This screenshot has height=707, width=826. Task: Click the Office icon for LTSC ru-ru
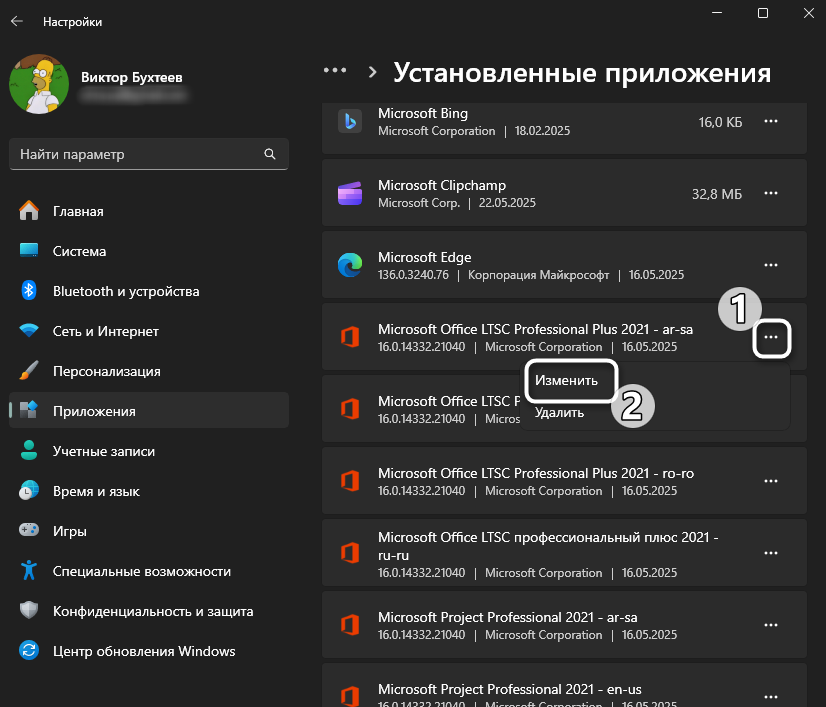pyautogui.click(x=350, y=553)
